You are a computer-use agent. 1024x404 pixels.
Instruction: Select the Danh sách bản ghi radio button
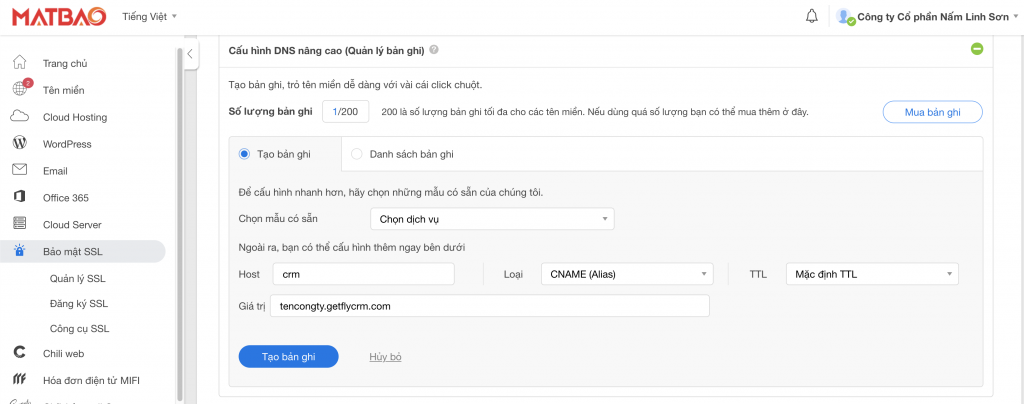[x=357, y=155]
